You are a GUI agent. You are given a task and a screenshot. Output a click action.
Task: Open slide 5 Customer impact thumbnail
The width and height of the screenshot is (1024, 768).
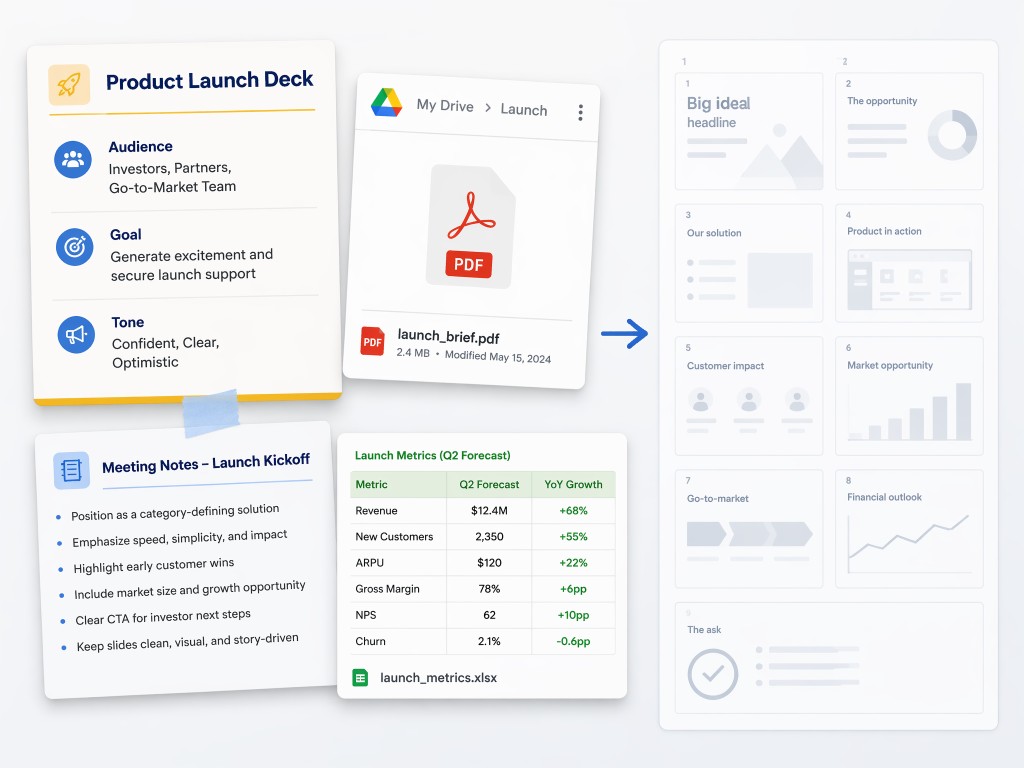749,396
